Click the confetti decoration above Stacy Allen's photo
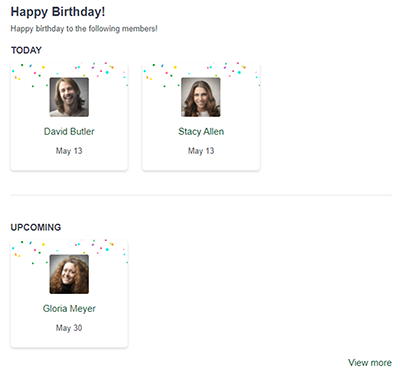Viewport: 400px width, 372px height. coord(201,71)
